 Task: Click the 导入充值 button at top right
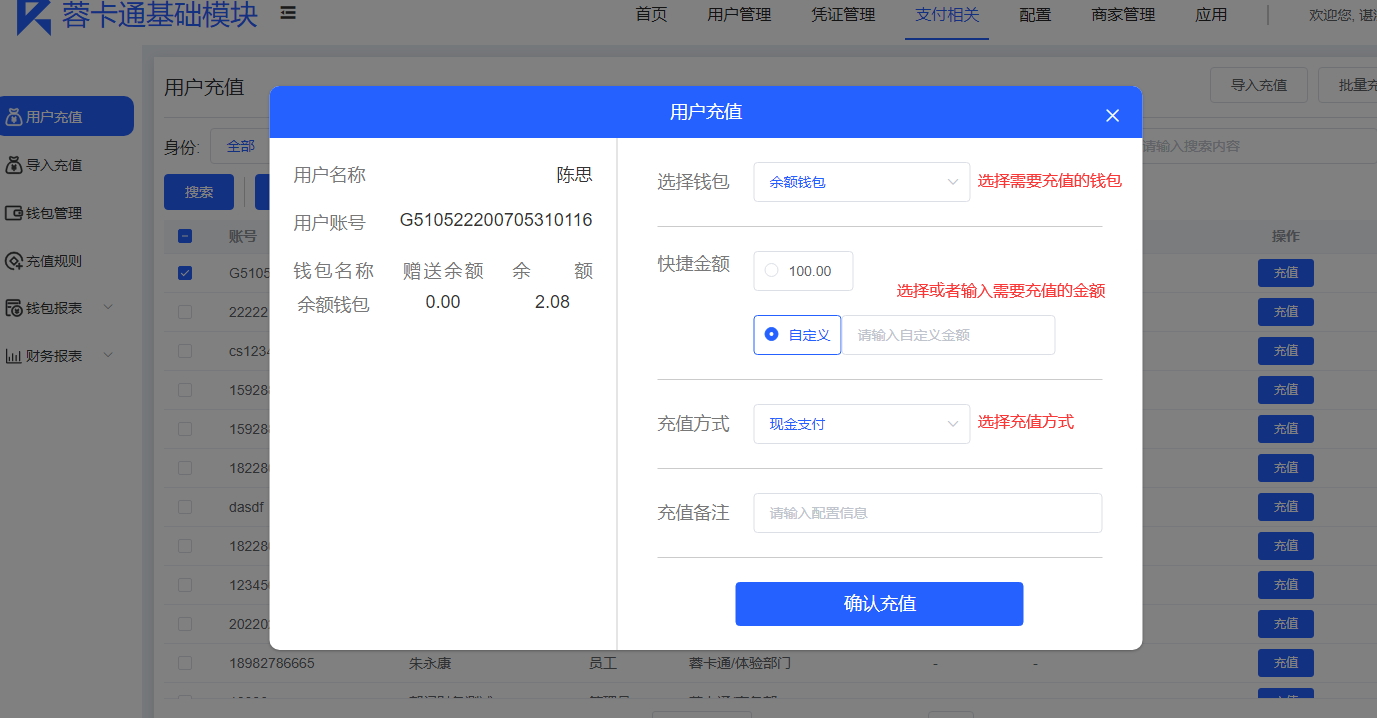1258,85
